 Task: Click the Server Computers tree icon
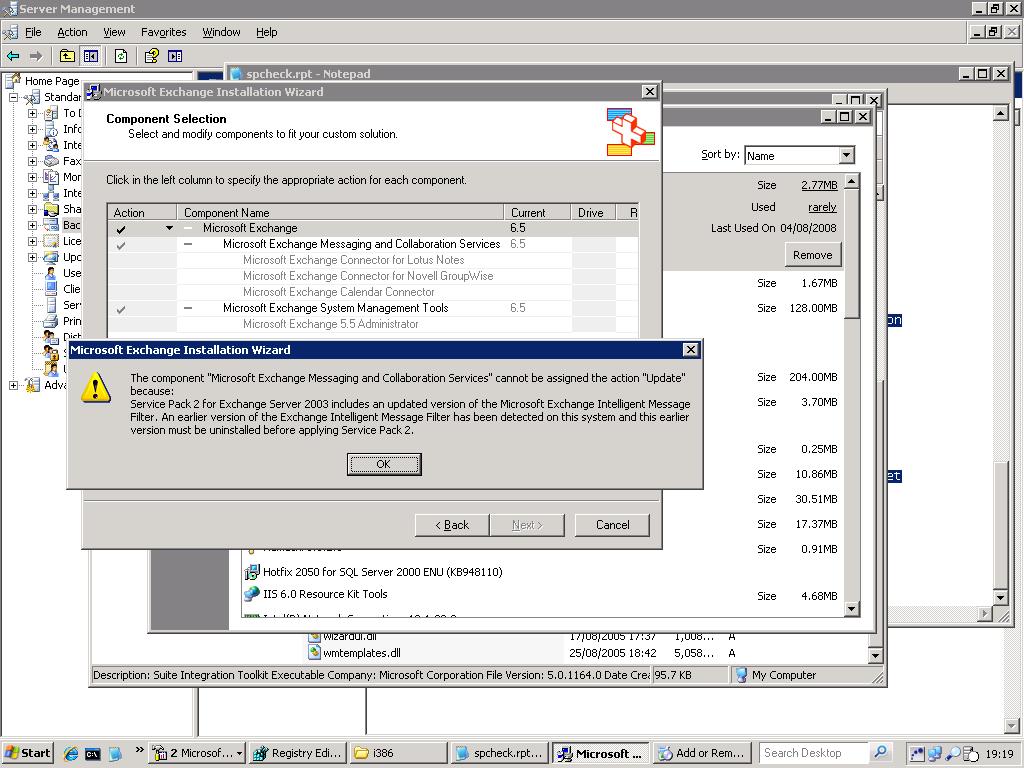coord(51,305)
